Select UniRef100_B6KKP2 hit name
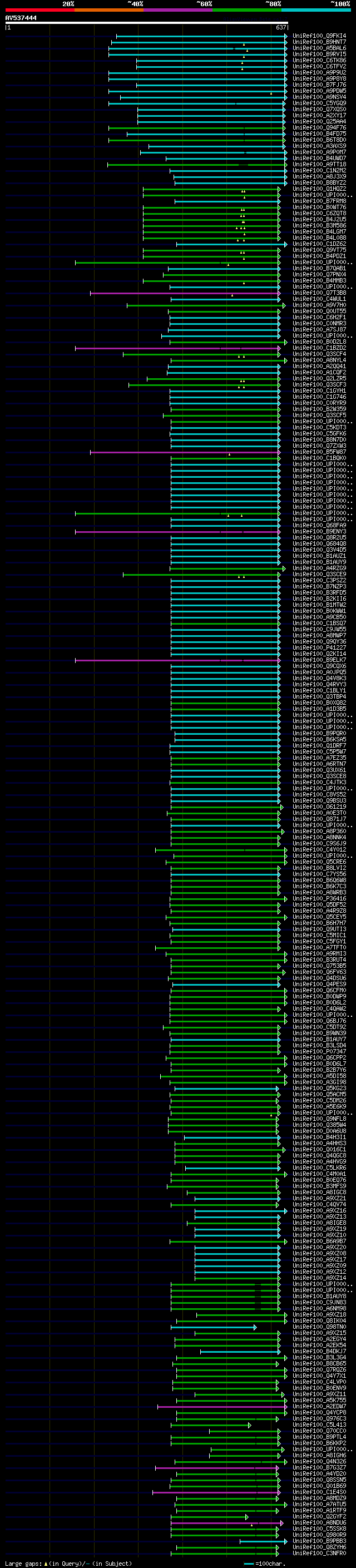 pos(319,1443)
